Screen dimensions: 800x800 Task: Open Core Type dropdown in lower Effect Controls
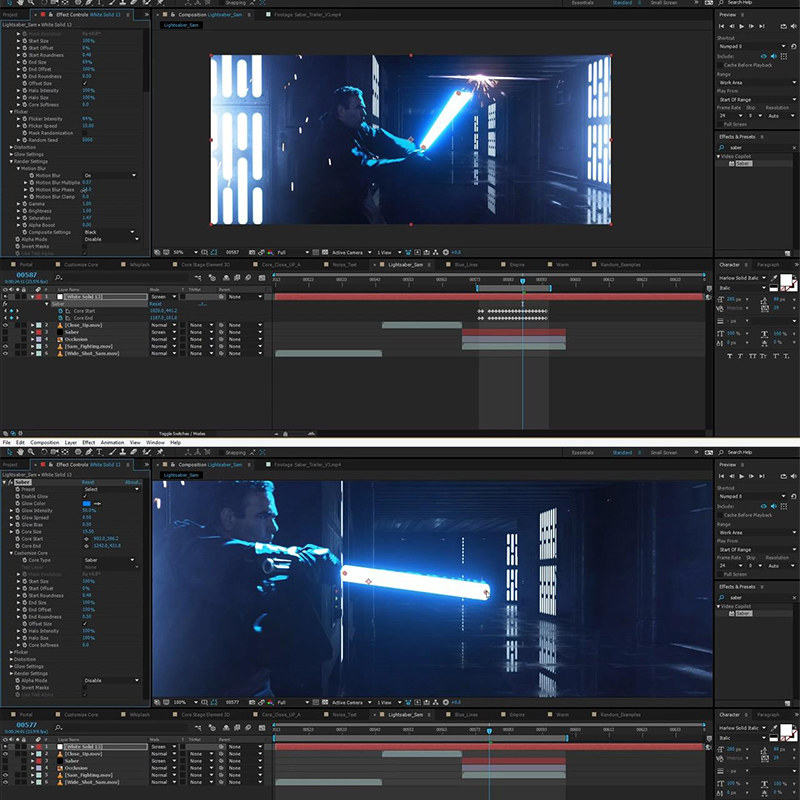tap(110, 560)
